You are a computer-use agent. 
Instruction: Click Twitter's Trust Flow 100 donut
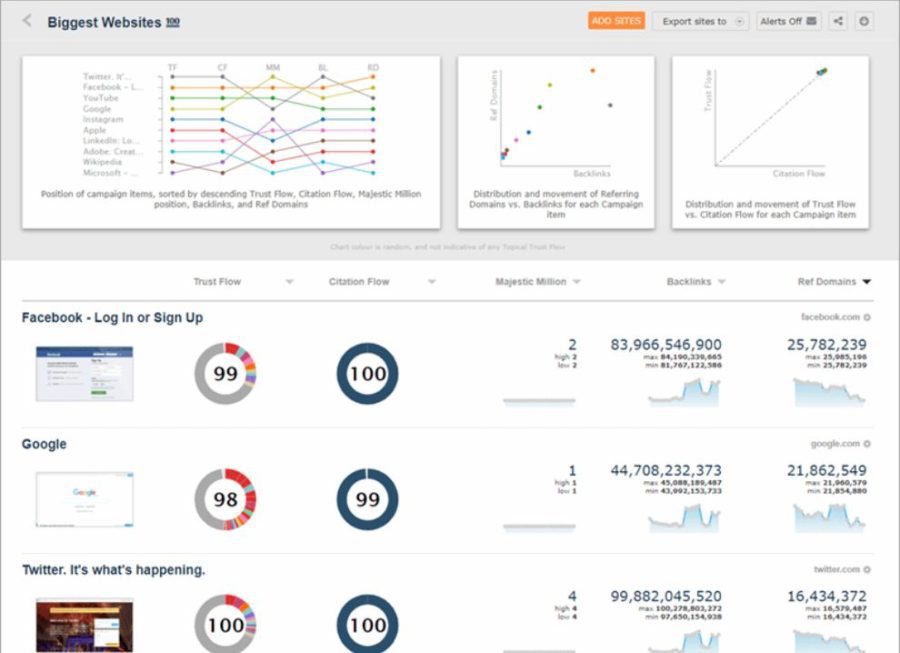(x=226, y=624)
